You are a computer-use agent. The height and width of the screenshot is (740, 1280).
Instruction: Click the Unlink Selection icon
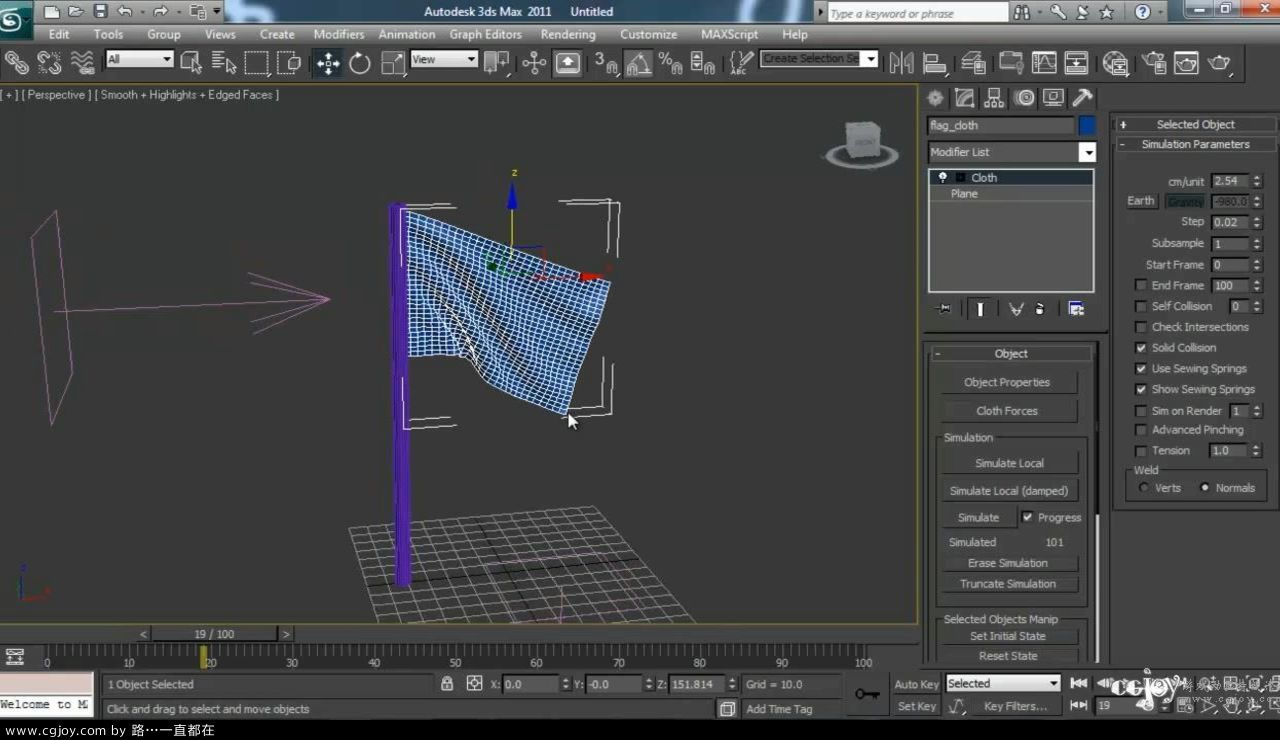(x=49, y=63)
